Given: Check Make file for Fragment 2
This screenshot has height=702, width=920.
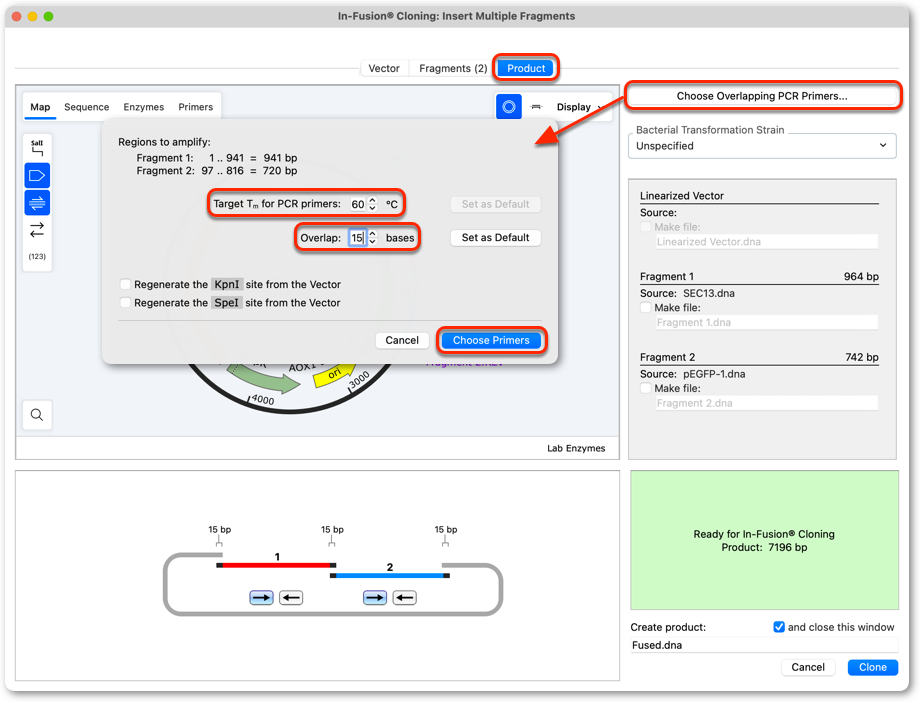Looking at the screenshot, I should point(646,388).
